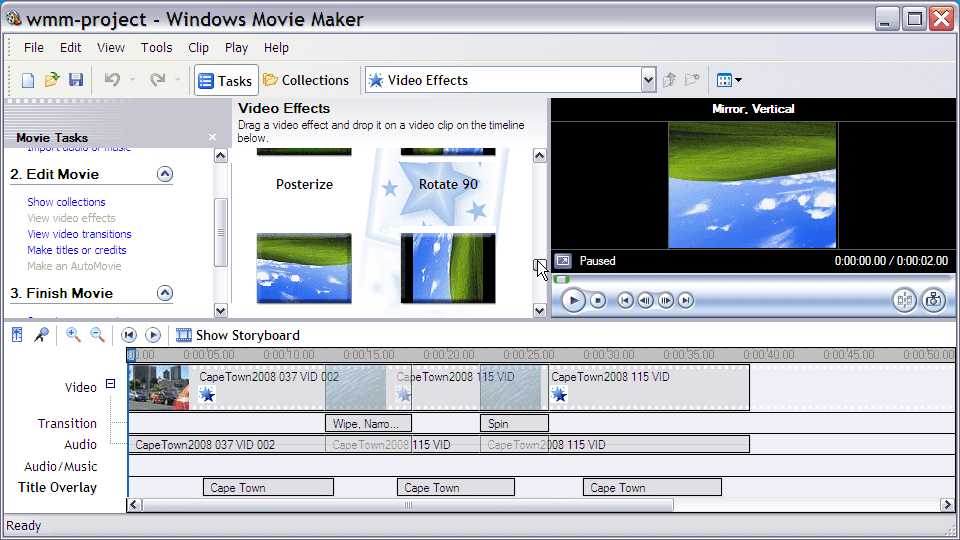The image size is (960, 540).
Task: Click the Save Project floppy disk icon
Action: pyautogui.click(x=76, y=80)
